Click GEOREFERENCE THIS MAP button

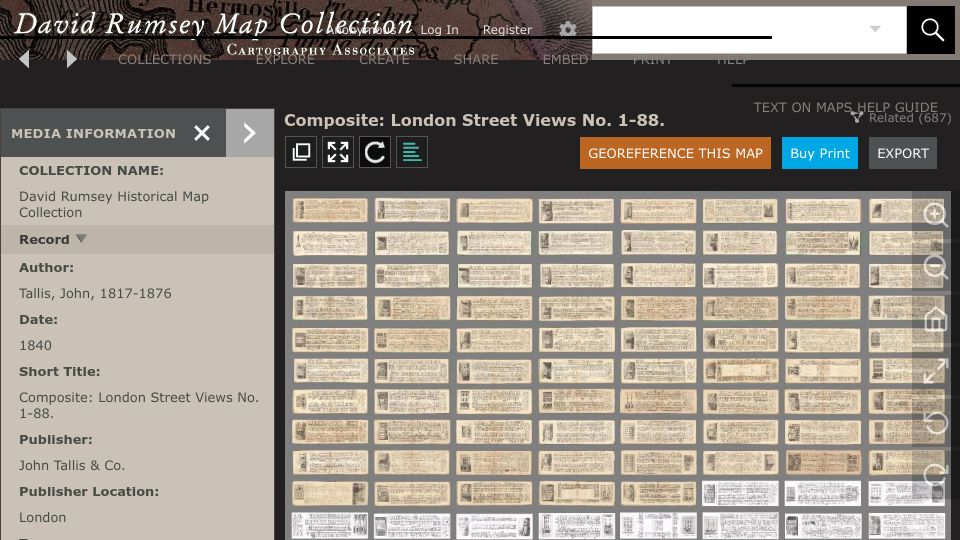point(675,153)
